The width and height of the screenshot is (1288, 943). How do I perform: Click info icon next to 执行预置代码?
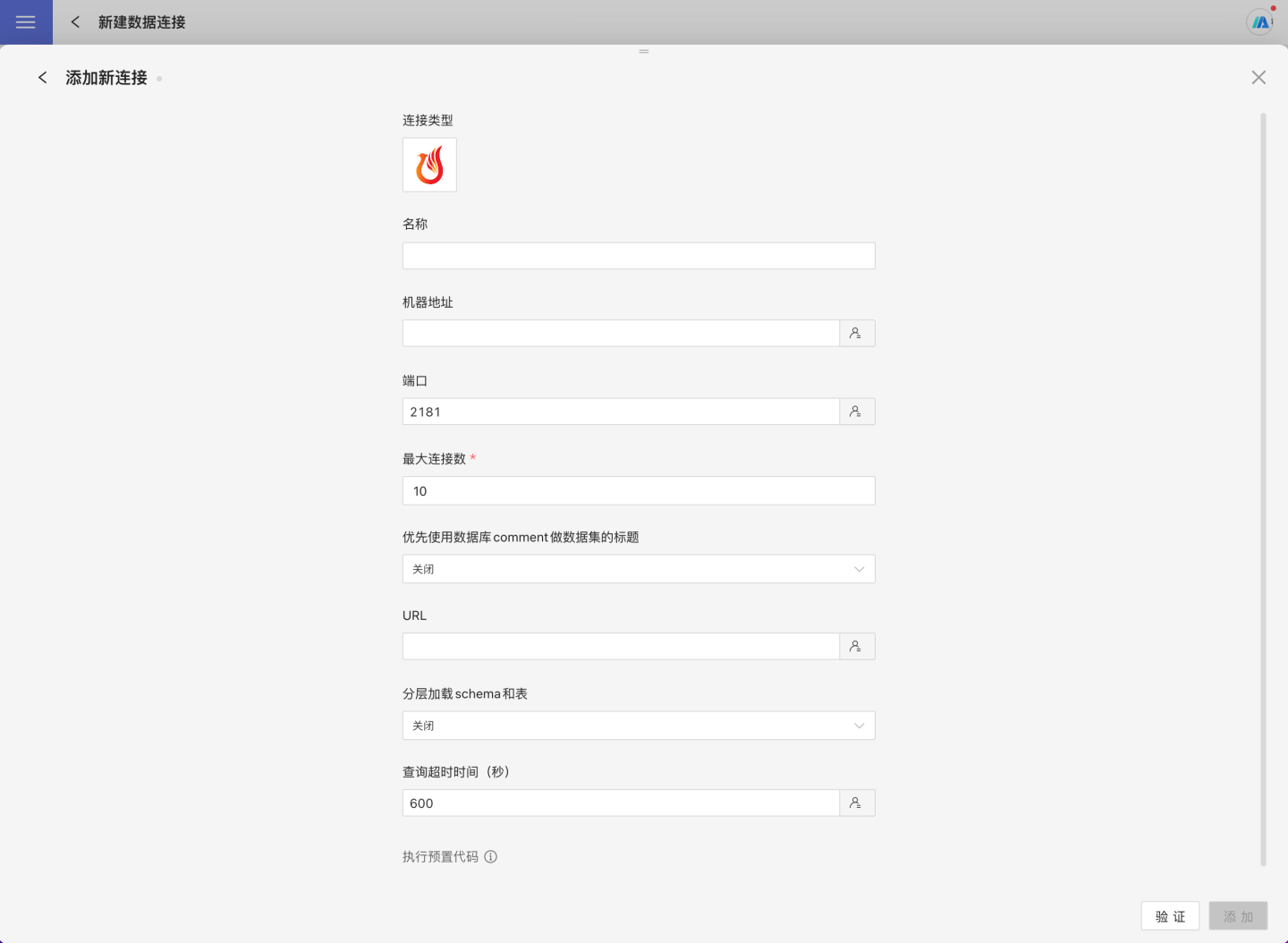tap(490, 857)
